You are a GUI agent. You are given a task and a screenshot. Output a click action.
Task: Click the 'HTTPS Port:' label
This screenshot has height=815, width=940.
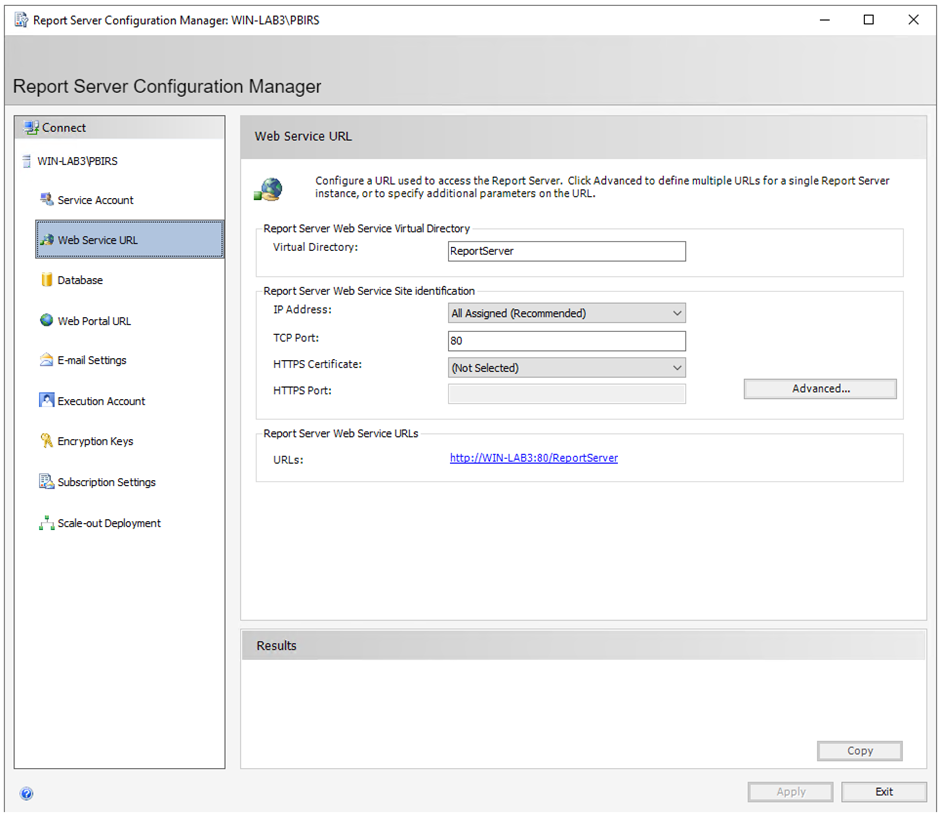coord(302,390)
